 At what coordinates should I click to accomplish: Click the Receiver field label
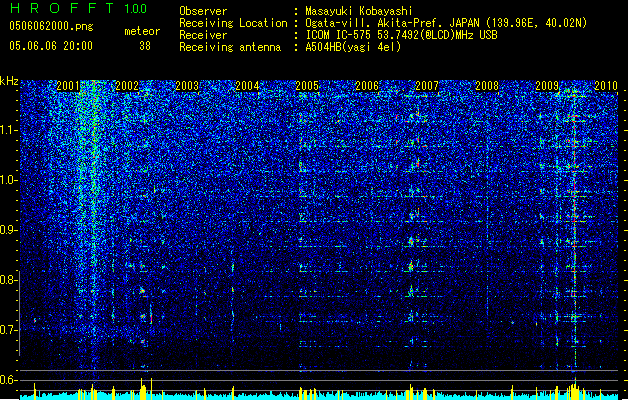click(x=203, y=35)
